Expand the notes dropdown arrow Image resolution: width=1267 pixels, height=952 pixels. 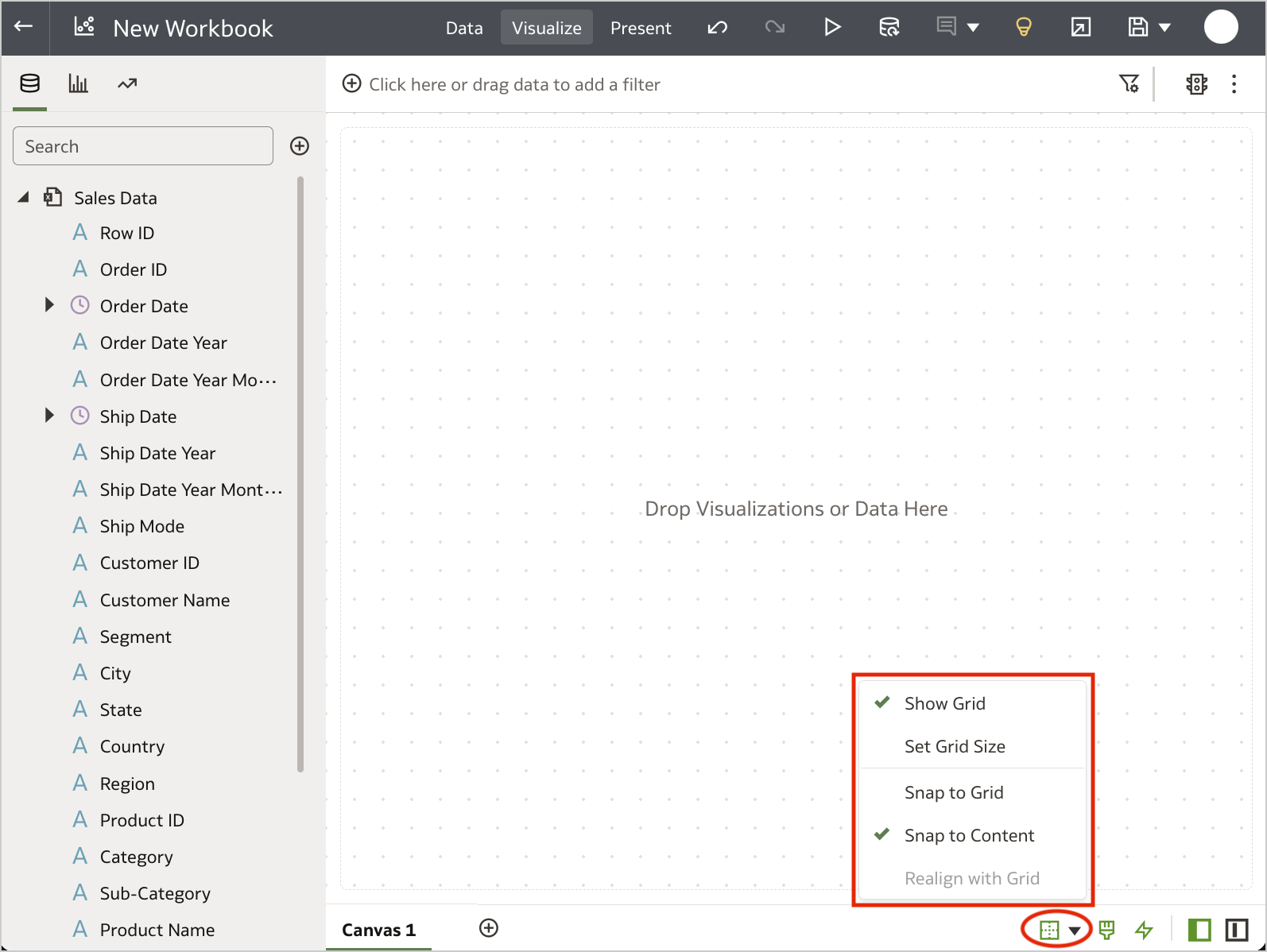tap(973, 28)
